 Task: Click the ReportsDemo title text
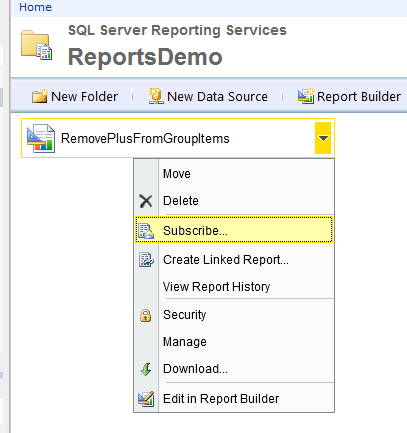click(145, 57)
